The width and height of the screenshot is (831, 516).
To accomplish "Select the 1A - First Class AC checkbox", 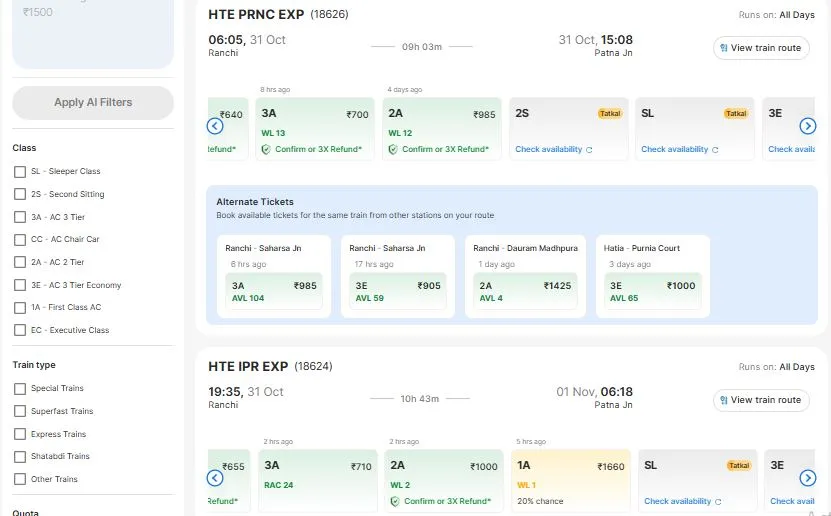I will (x=20, y=308).
